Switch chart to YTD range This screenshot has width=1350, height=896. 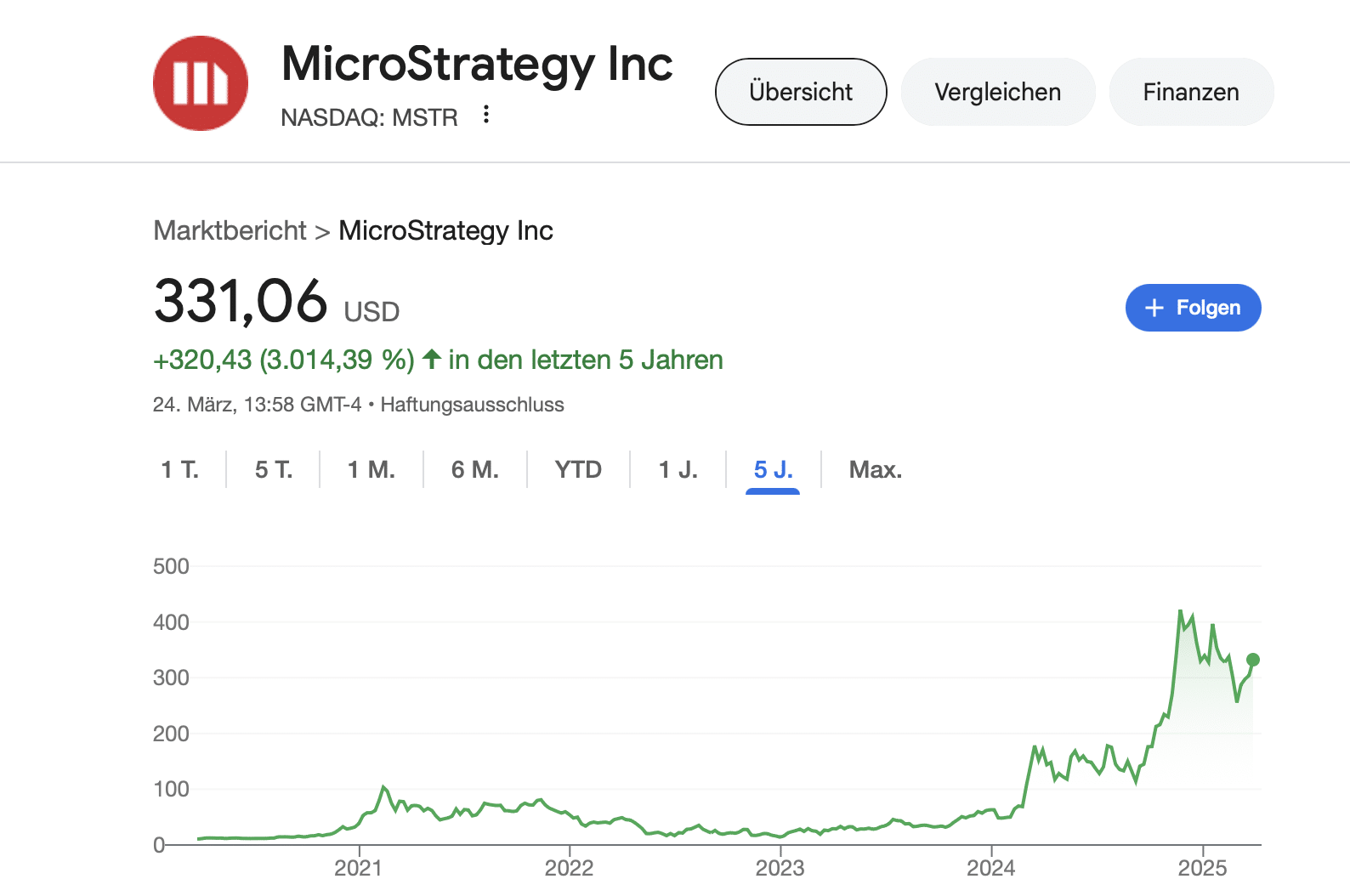click(578, 469)
